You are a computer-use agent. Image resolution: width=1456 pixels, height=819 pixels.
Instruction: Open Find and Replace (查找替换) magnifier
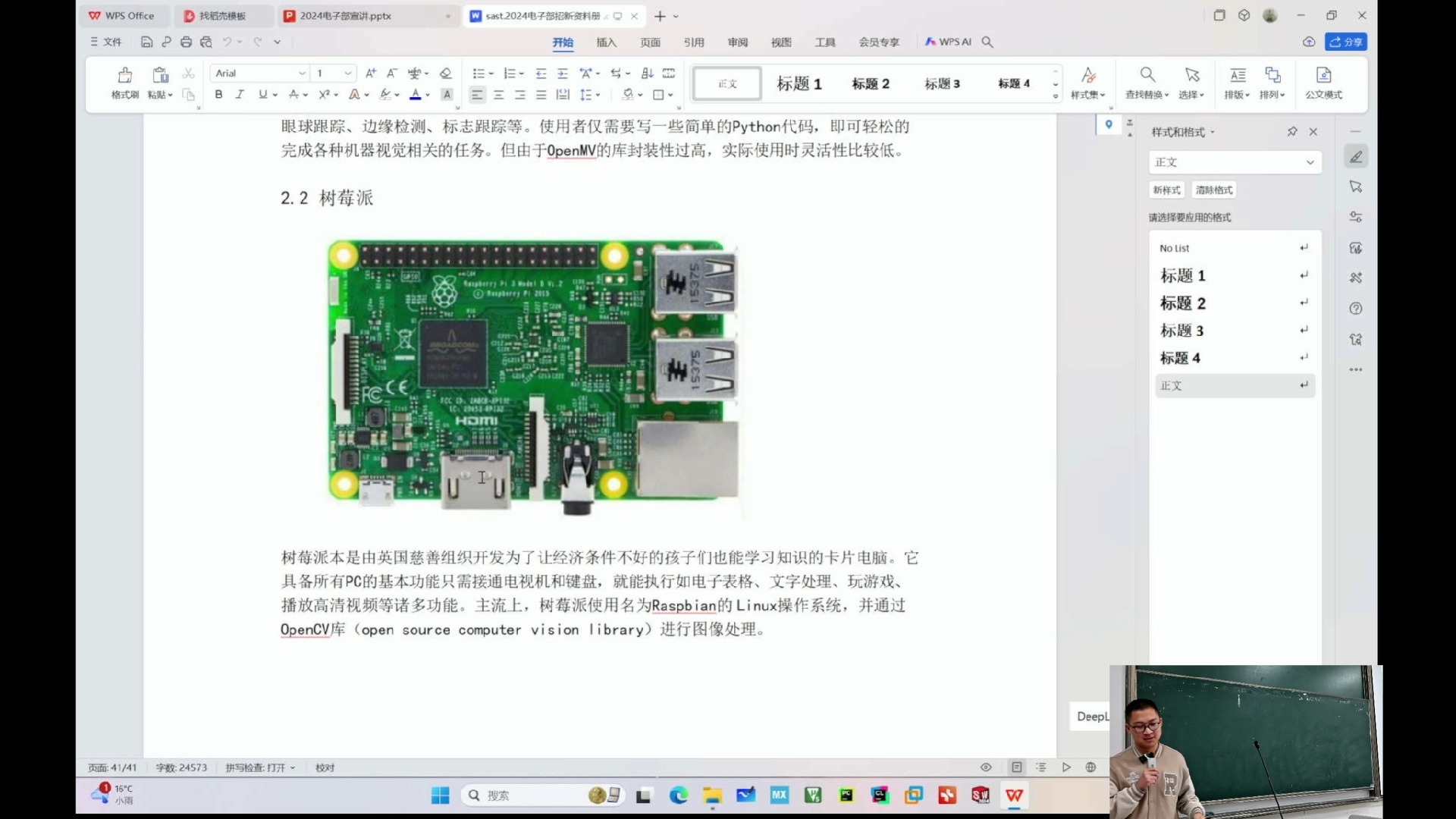(1147, 75)
